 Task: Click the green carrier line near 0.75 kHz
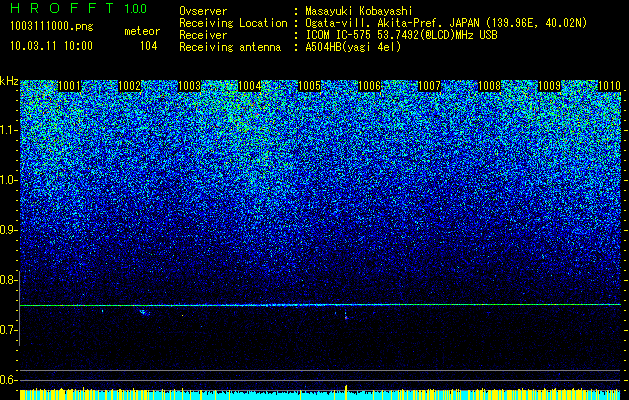(320, 305)
